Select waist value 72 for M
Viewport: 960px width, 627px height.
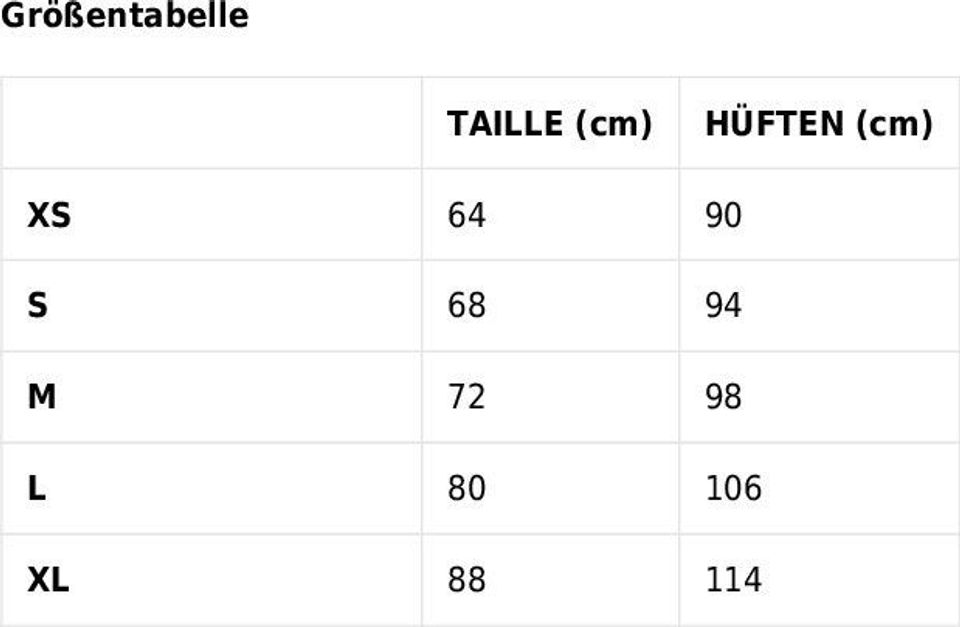[466, 398]
